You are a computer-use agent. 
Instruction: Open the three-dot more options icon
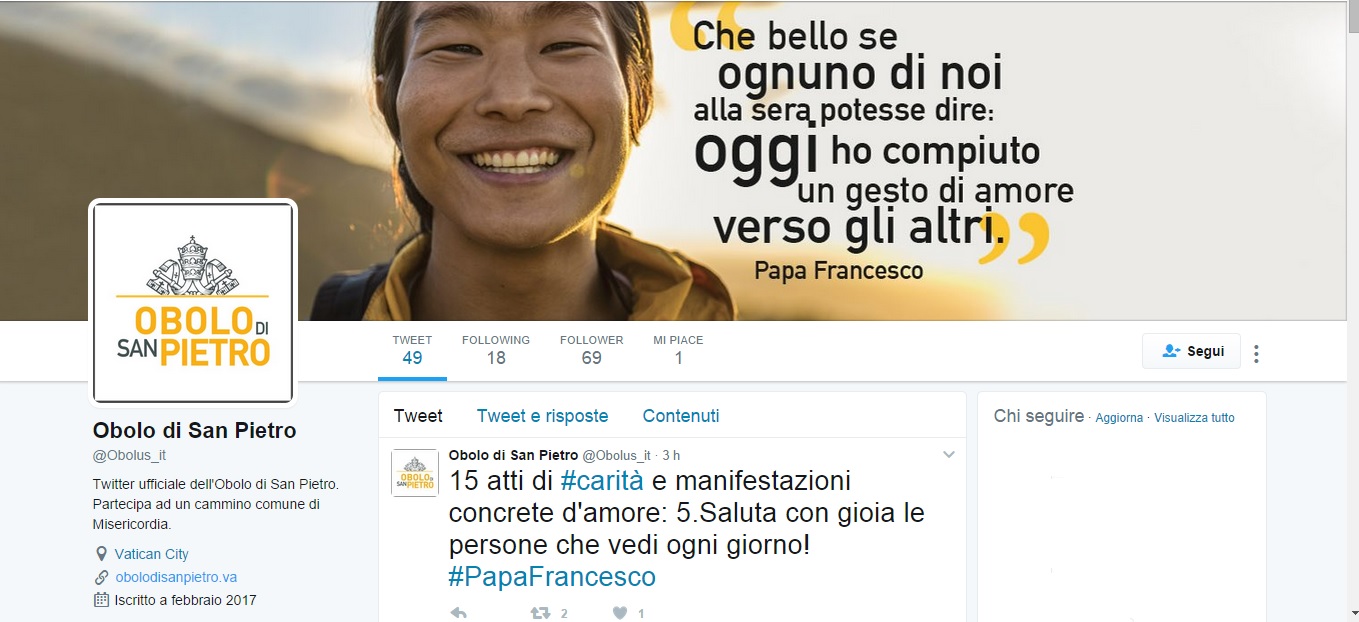click(1257, 353)
